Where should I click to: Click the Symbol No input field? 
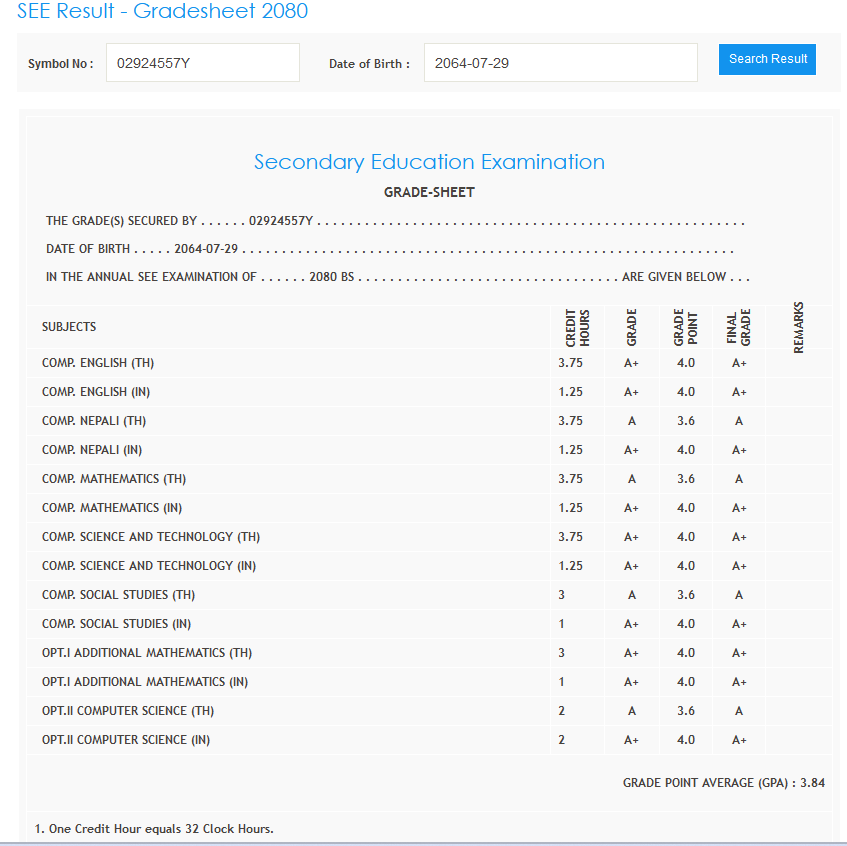202,63
